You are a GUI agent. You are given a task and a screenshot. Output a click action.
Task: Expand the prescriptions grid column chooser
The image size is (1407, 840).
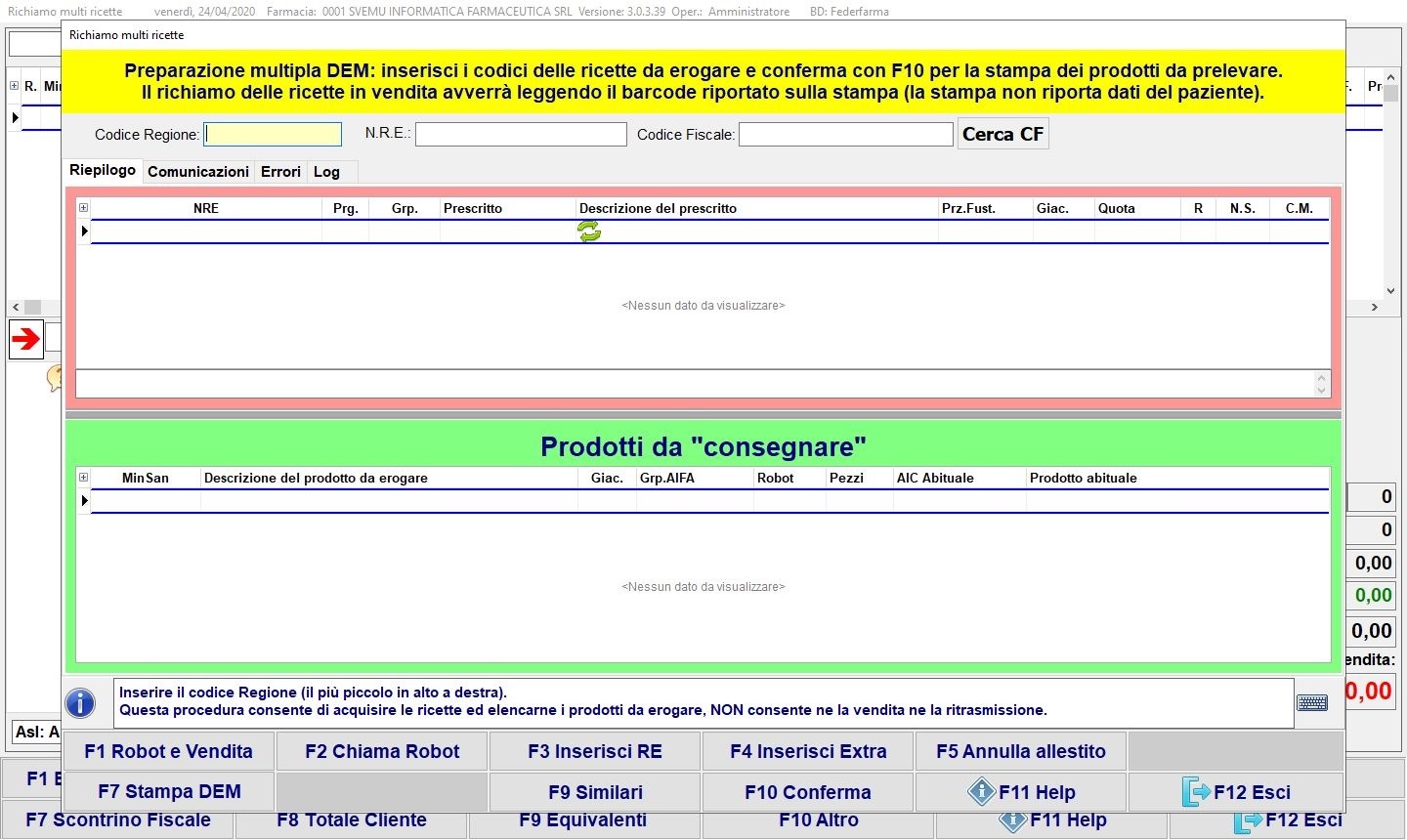pos(83,208)
